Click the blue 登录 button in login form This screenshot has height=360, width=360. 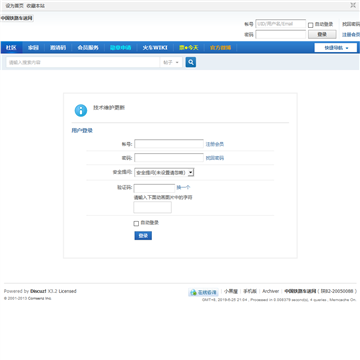point(143,236)
